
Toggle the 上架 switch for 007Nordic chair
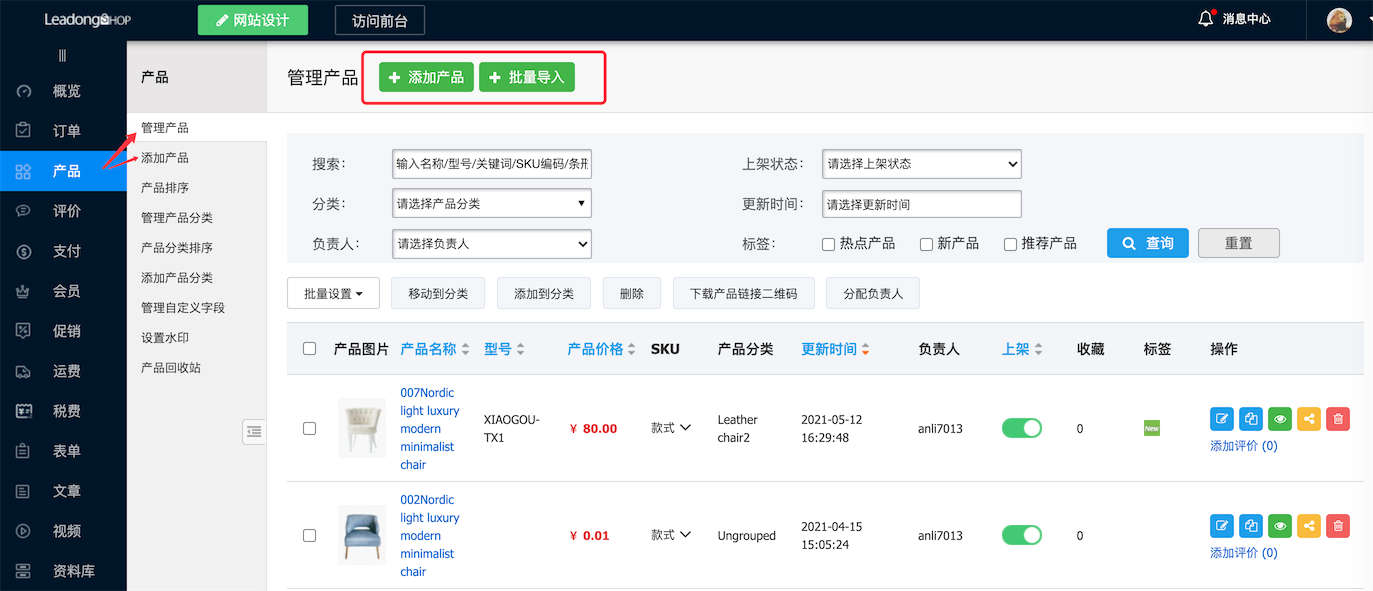1021,428
